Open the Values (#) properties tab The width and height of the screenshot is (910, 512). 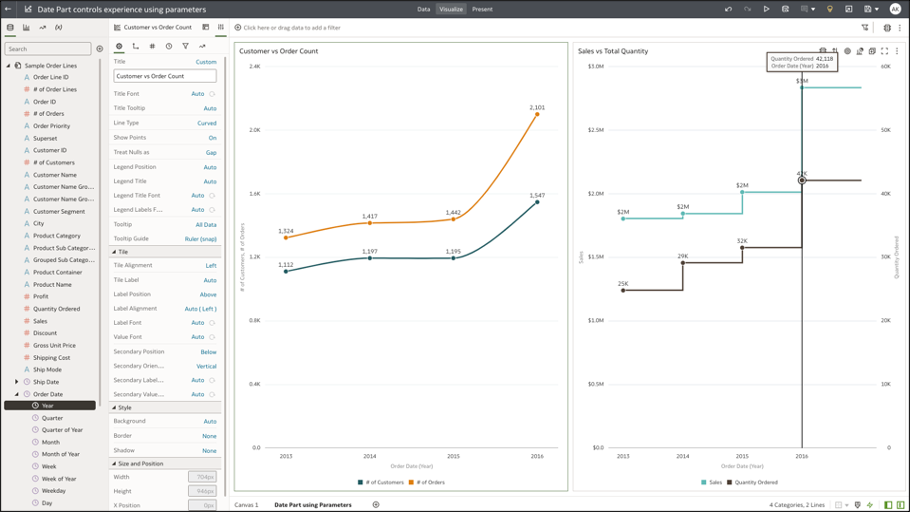point(152,46)
